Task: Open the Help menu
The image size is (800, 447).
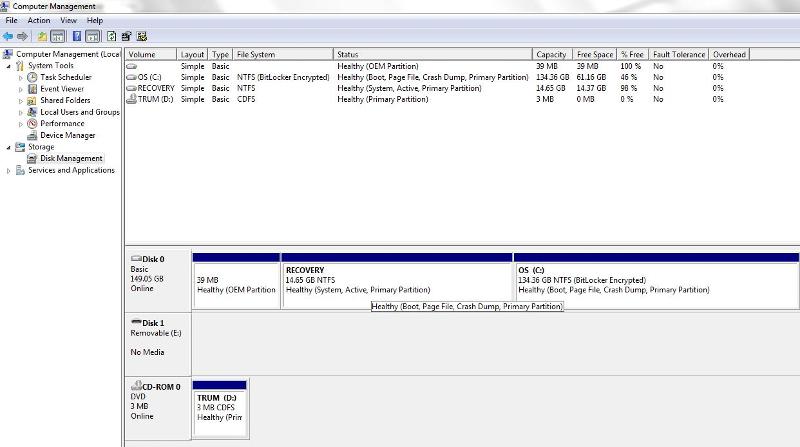Action: coord(95,20)
